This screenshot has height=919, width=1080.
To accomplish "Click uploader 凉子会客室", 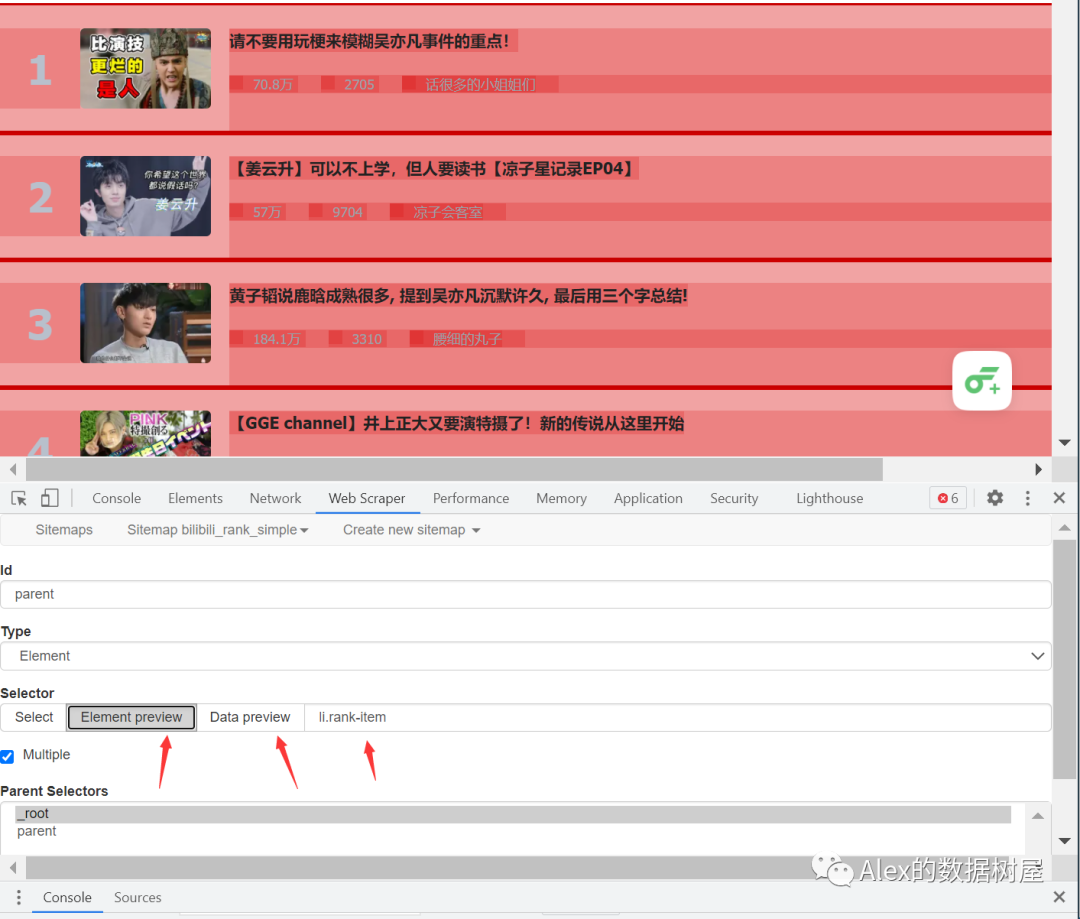I will [448, 211].
